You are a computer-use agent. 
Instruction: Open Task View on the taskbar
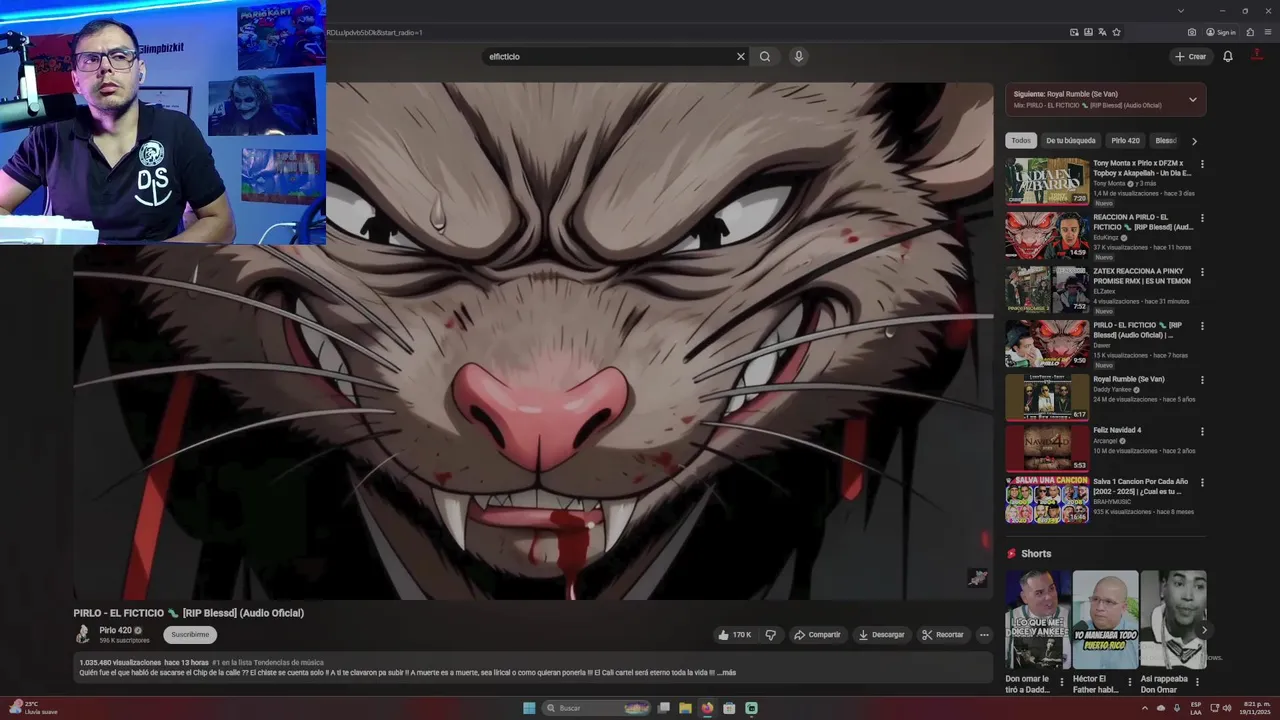(x=663, y=708)
